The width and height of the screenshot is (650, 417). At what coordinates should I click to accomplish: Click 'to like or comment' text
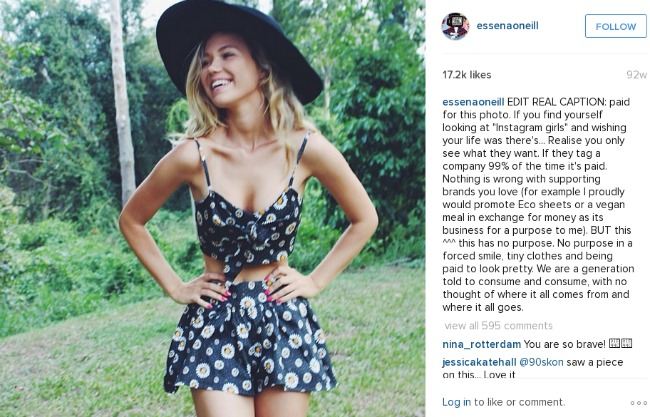[519, 402]
